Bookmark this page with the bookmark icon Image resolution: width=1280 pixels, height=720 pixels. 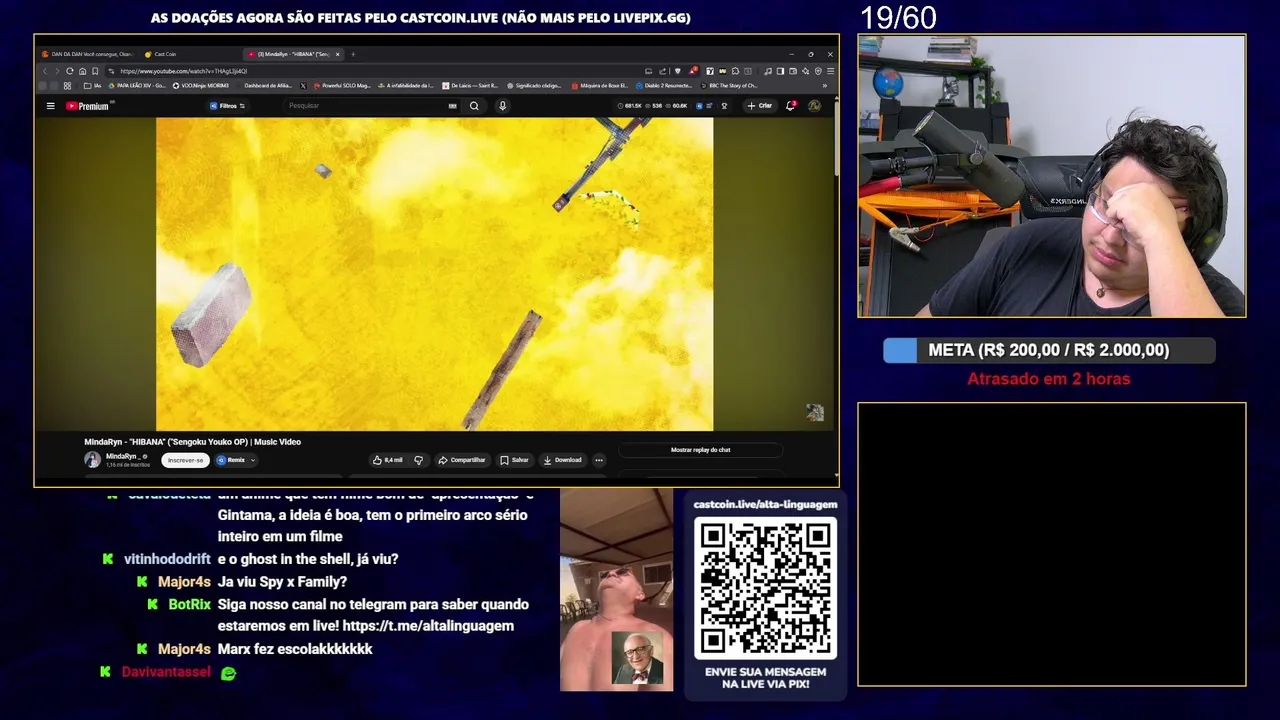pyautogui.click(x=95, y=71)
